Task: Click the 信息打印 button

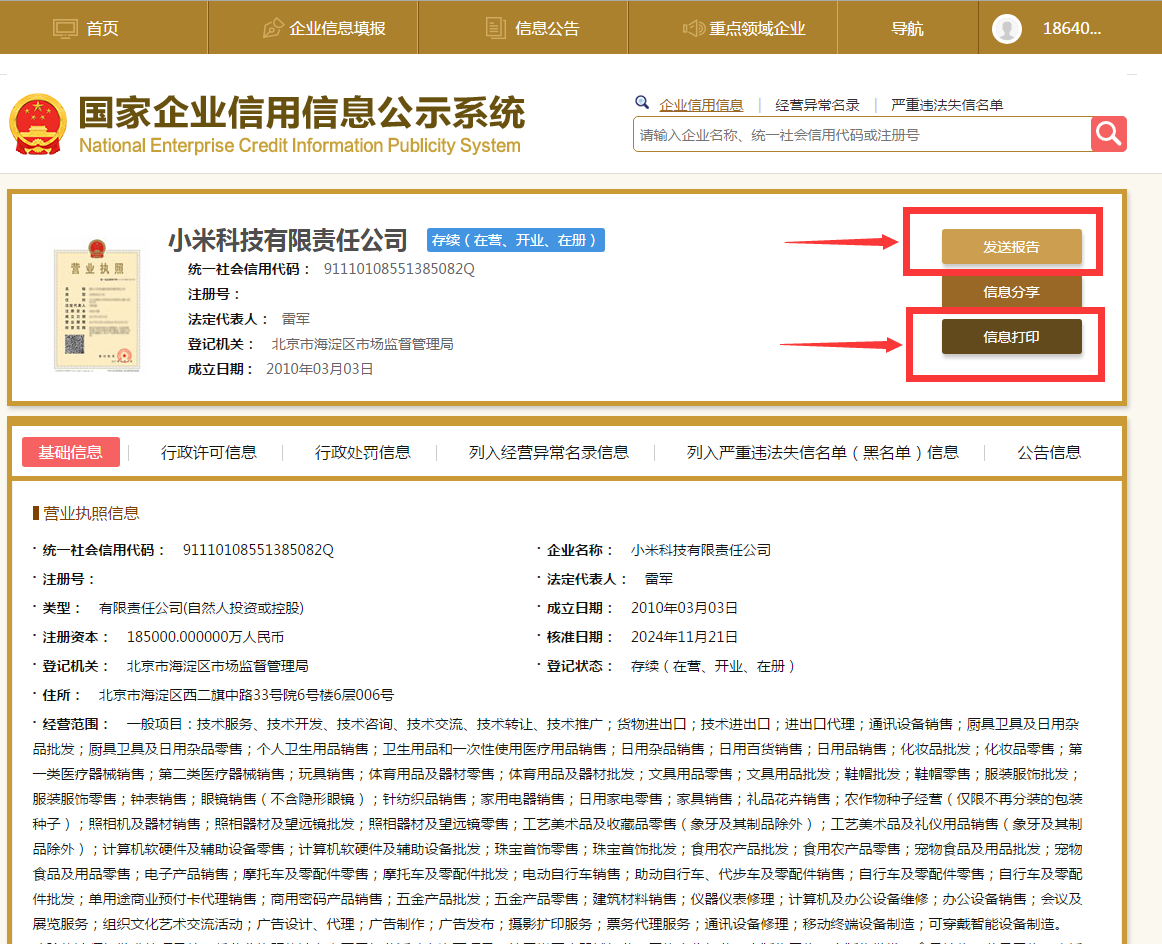Action: (1012, 337)
